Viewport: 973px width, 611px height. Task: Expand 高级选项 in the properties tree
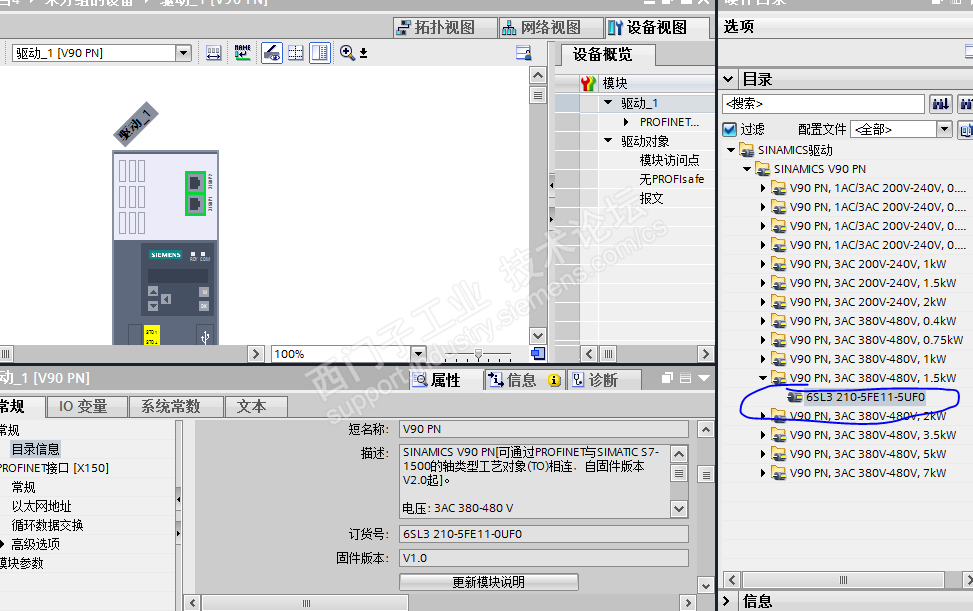coord(2,544)
